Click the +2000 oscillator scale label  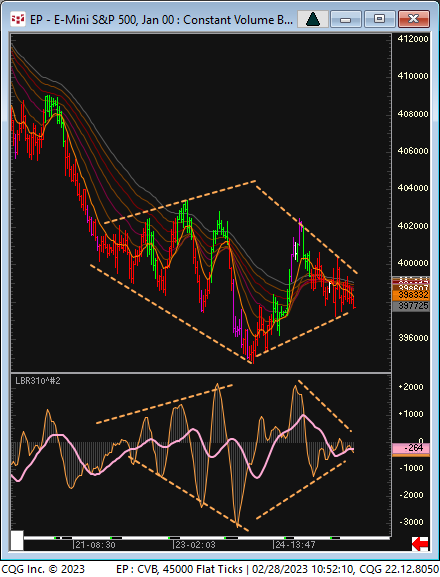411,387
